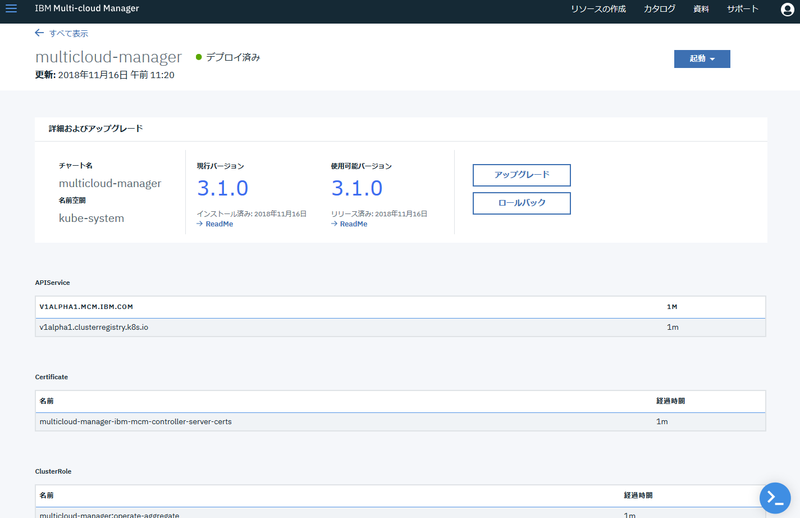Click the 詳細およびアップグレード section heading
The image size is (800, 518).
click(x=95, y=129)
